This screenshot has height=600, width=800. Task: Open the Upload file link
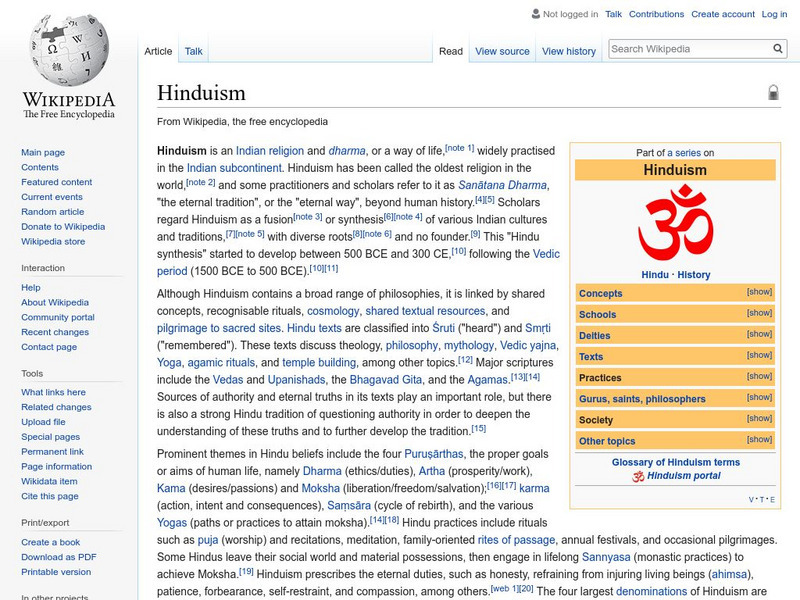pos(43,421)
